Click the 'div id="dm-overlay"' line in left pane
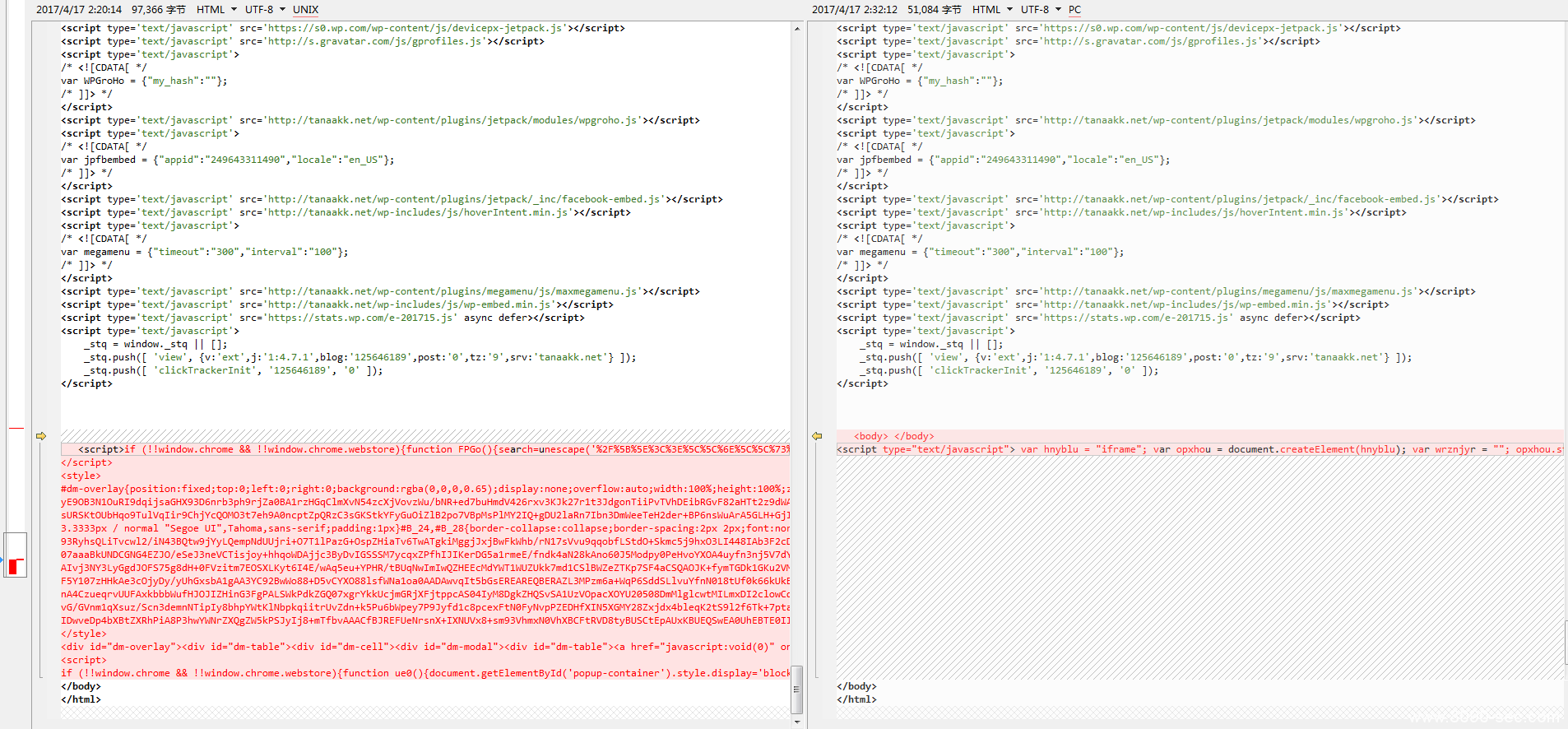This screenshot has width=1568, height=729. 425,647
